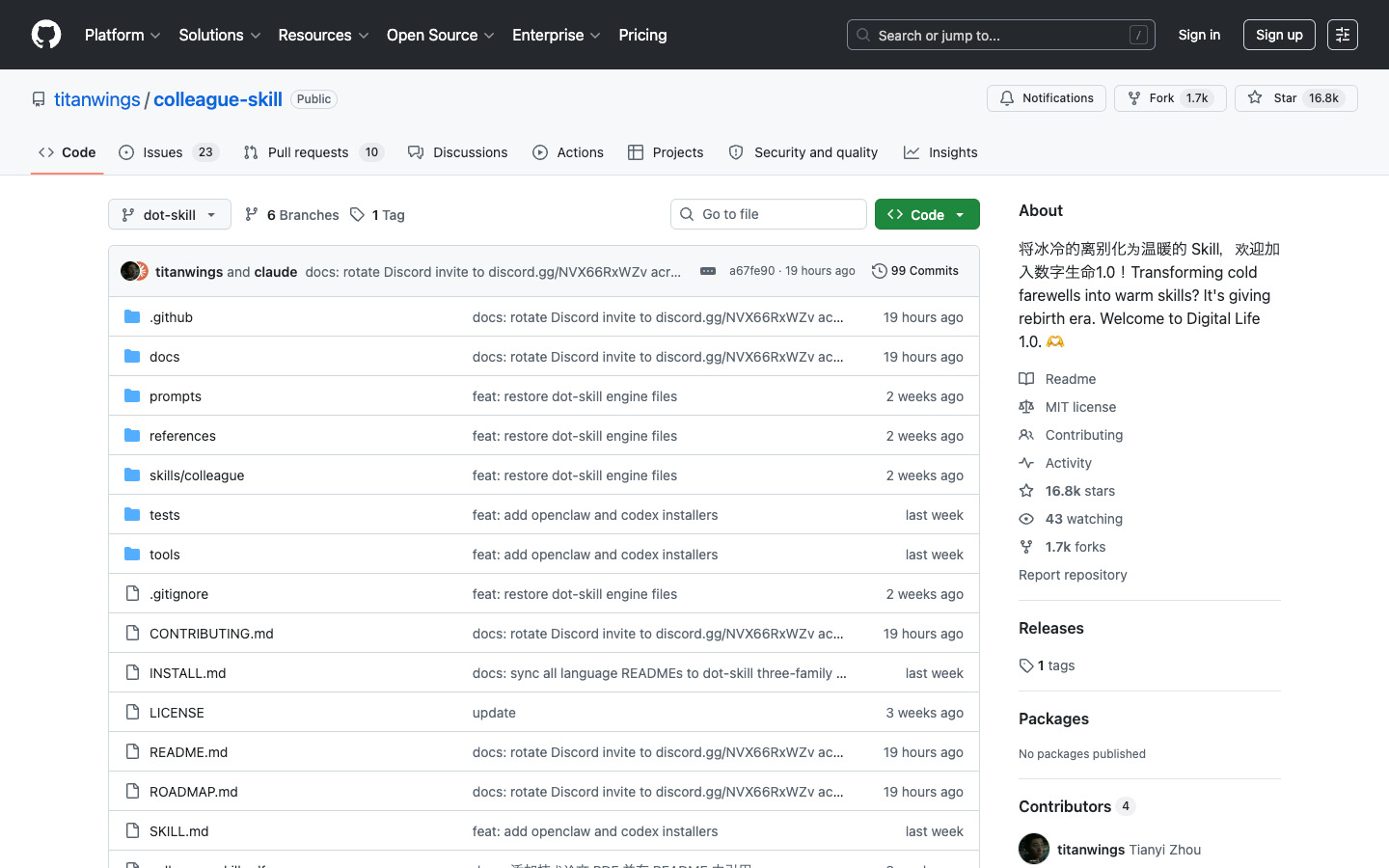Open the dot-skill branch selector
Screen dimensions: 1389x868
pyautogui.click(x=170, y=214)
